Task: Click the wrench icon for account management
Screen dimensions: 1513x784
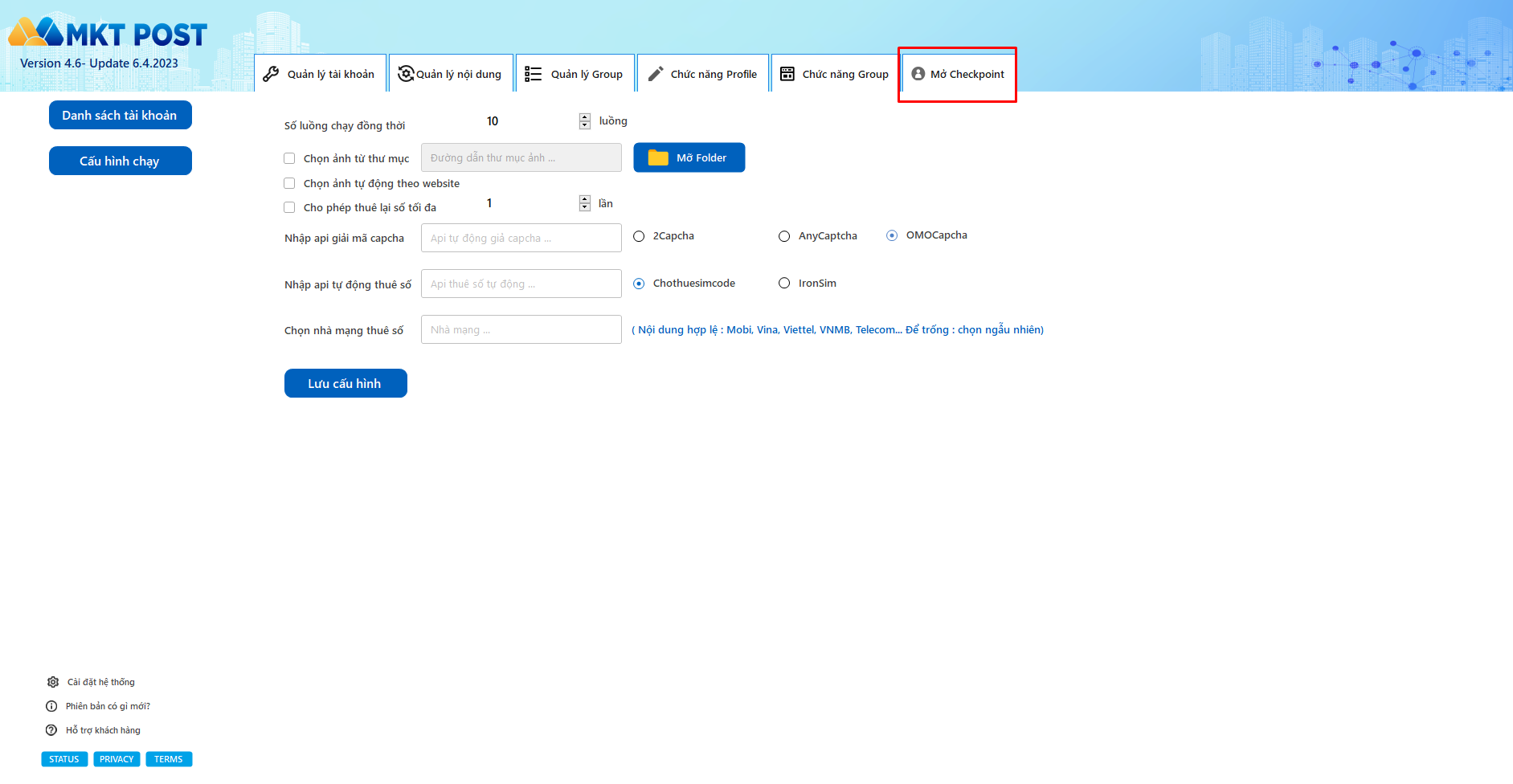Action: 272,74
